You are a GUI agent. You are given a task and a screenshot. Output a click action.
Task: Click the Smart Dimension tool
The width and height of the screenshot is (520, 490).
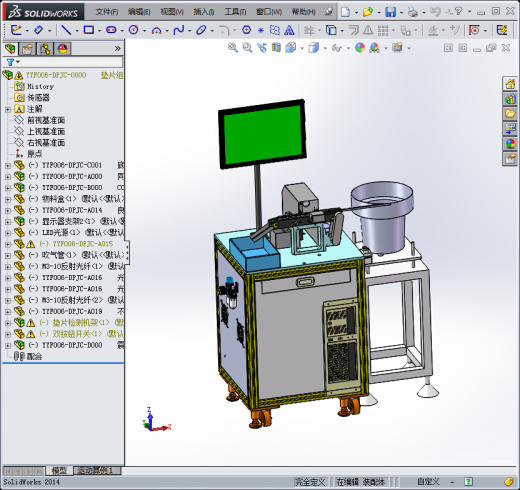[x=38, y=30]
